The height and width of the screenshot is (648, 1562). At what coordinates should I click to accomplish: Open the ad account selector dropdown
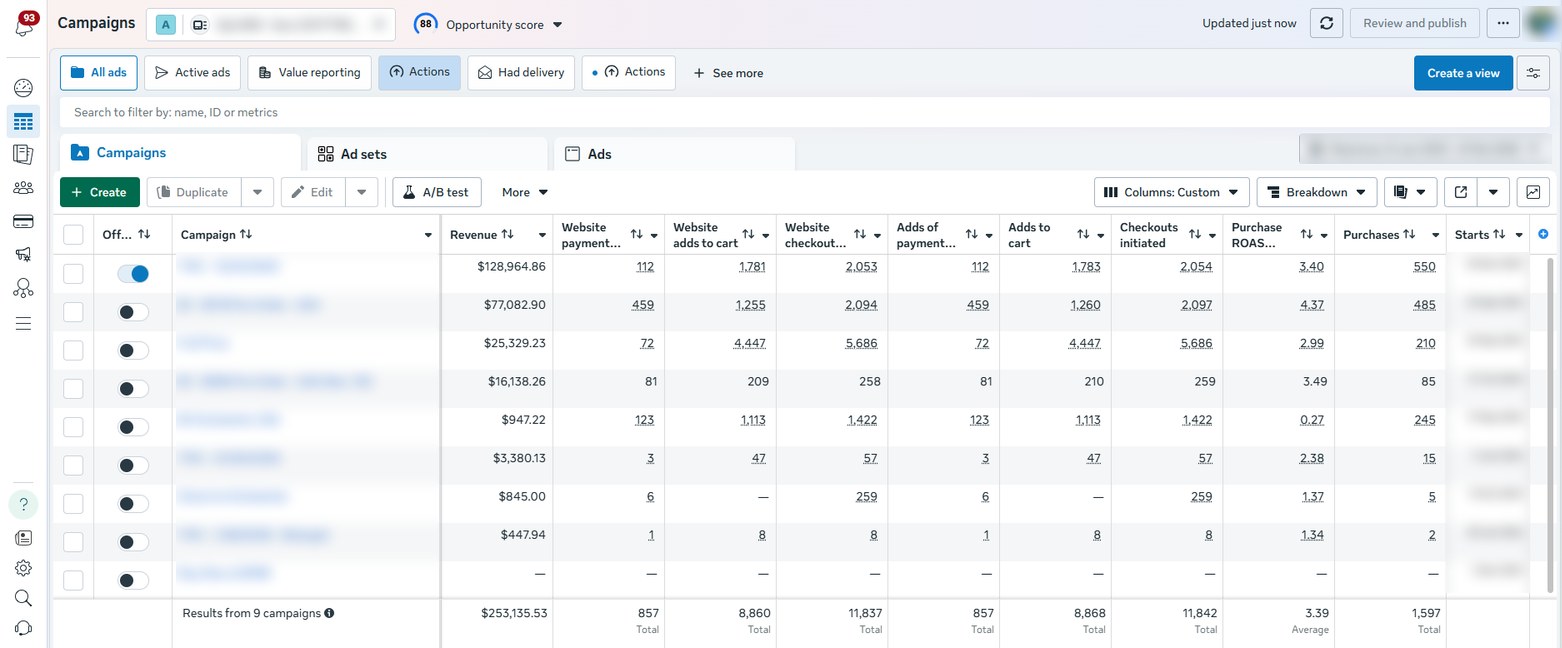click(x=271, y=24)
